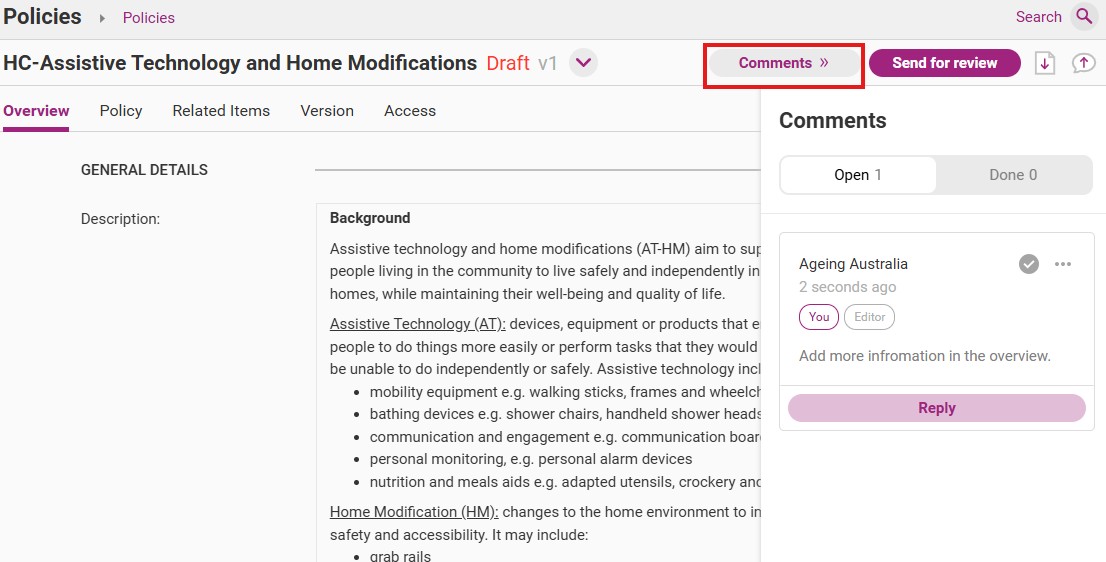Expand the version dropdown chevron
This screenshot has height=562, width=1106.
[583, 63]
